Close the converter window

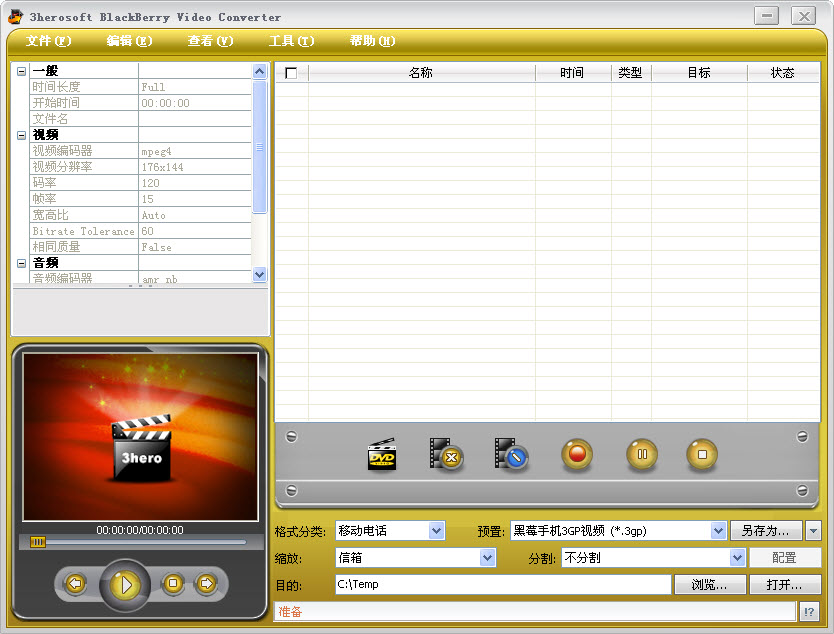pos(804,16)
